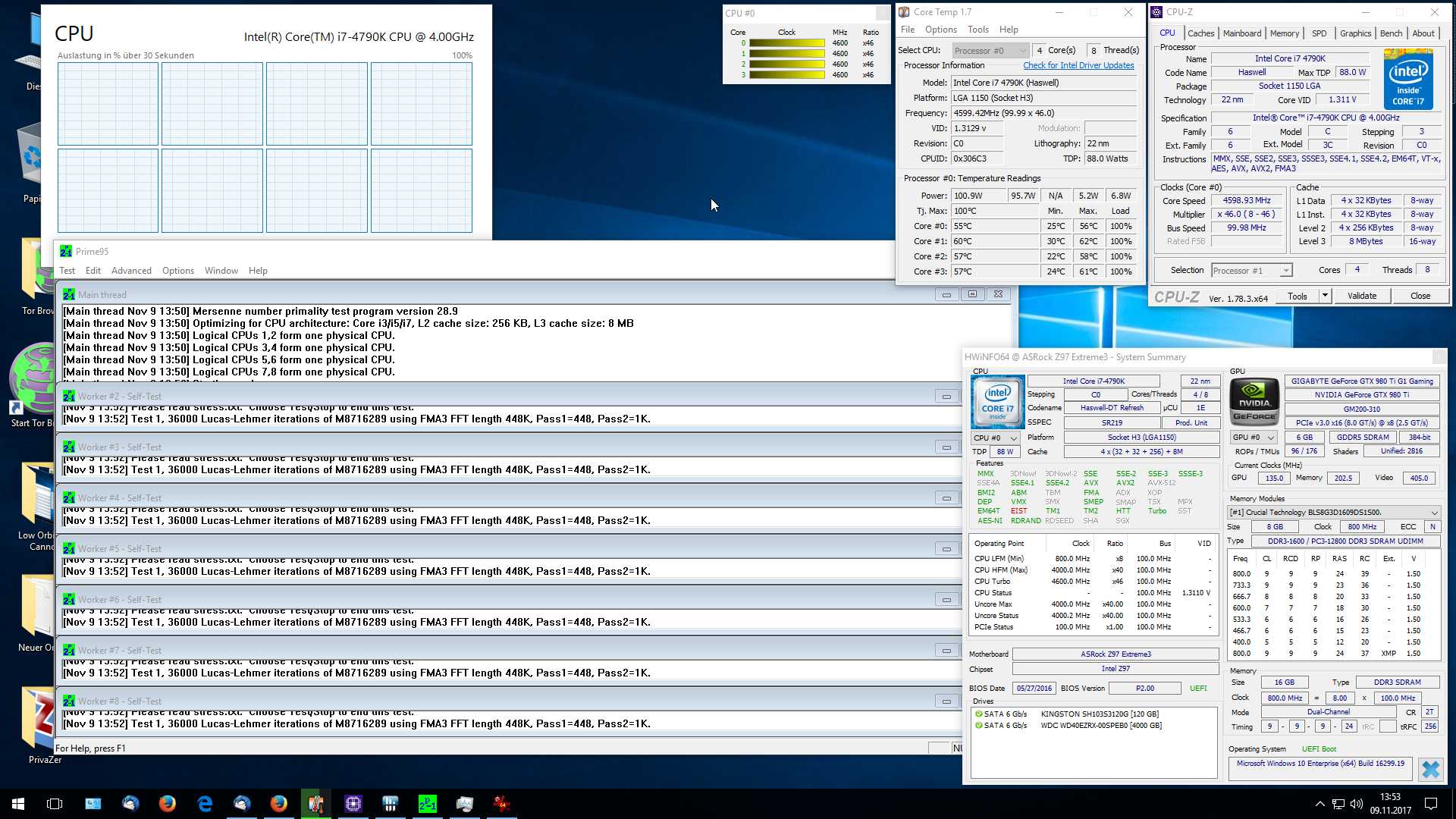Click the Intel Core i7 logo in HWiNFO
Viewport: 1456px width, 819px height.
coord(997,401)
